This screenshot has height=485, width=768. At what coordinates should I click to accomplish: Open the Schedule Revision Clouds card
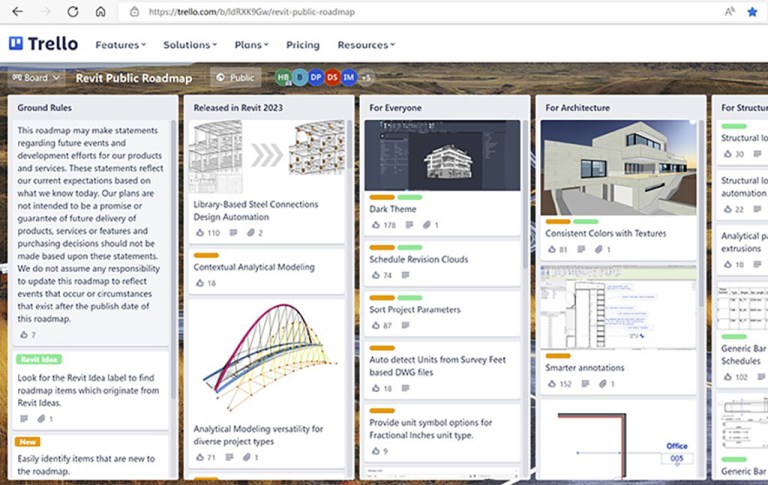coord(442,264)
